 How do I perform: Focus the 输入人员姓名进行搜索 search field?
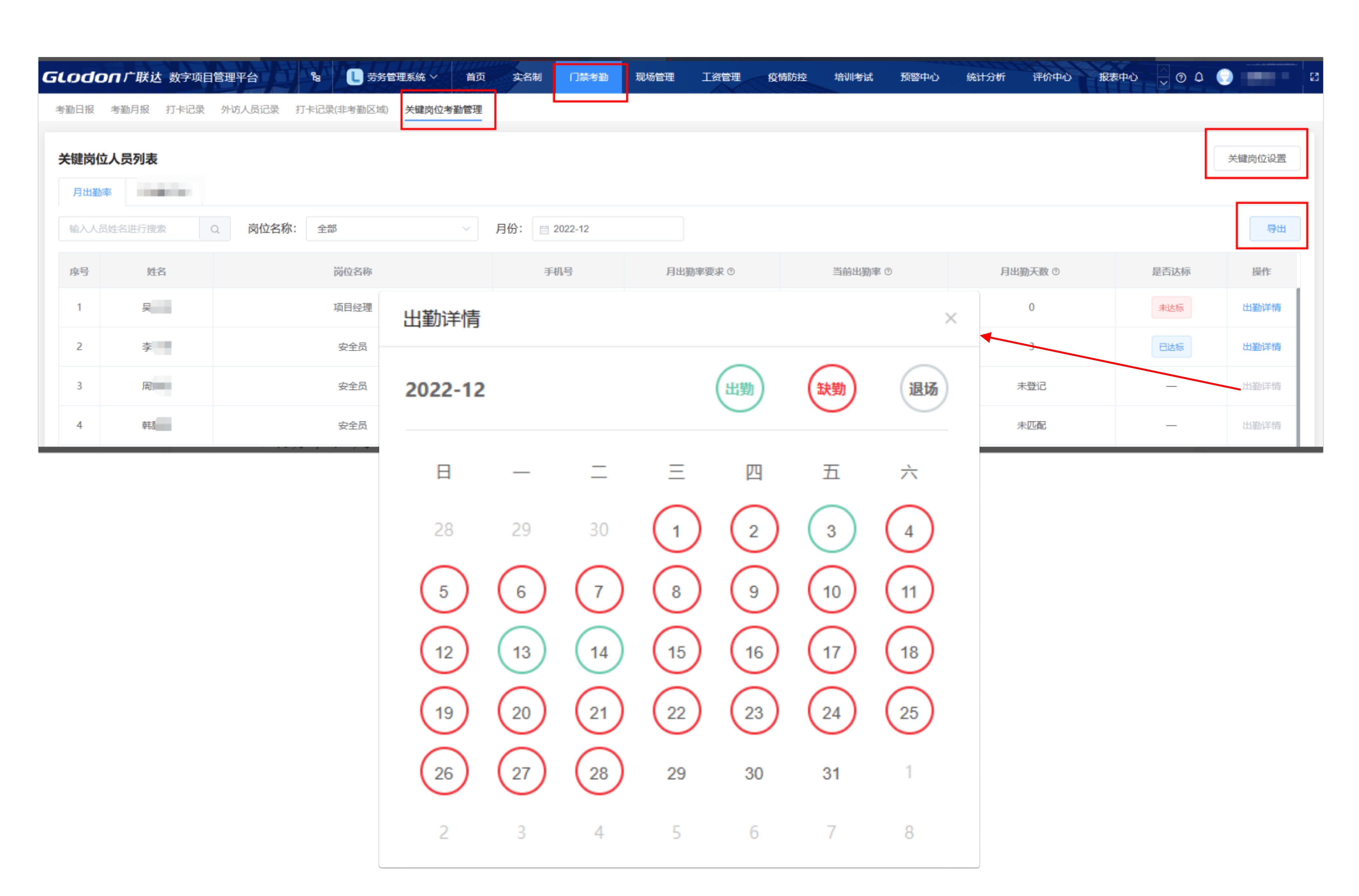(x=129, y=229)
